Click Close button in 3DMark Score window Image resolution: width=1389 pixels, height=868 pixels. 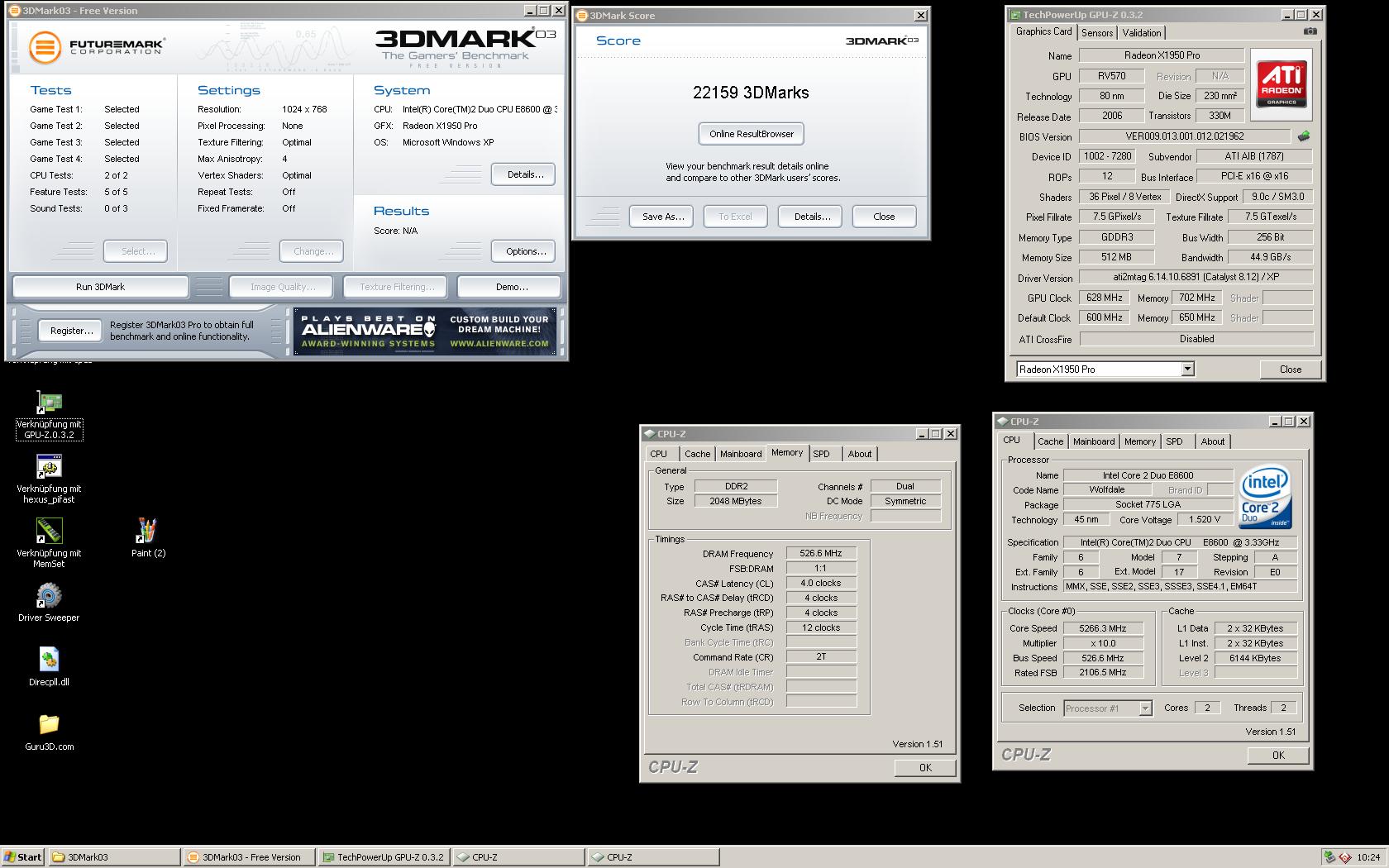[884, 217]
